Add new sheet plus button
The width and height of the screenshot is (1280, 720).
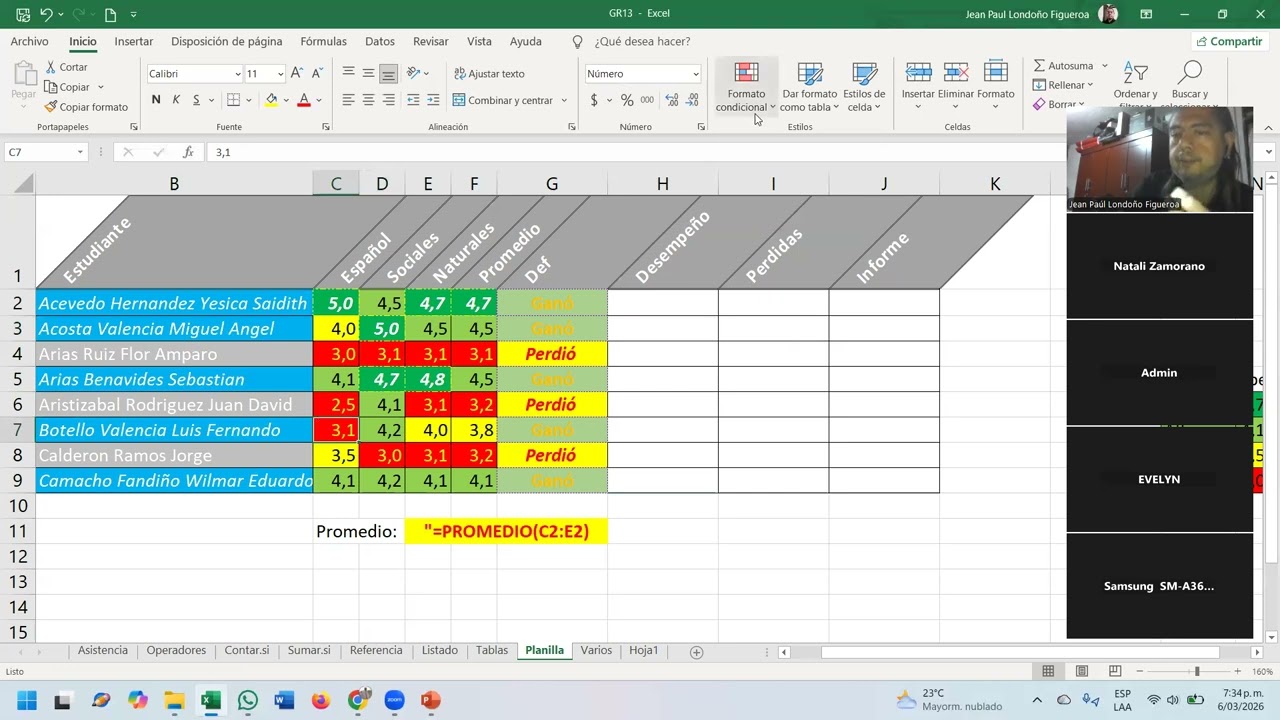click(697, 652)
